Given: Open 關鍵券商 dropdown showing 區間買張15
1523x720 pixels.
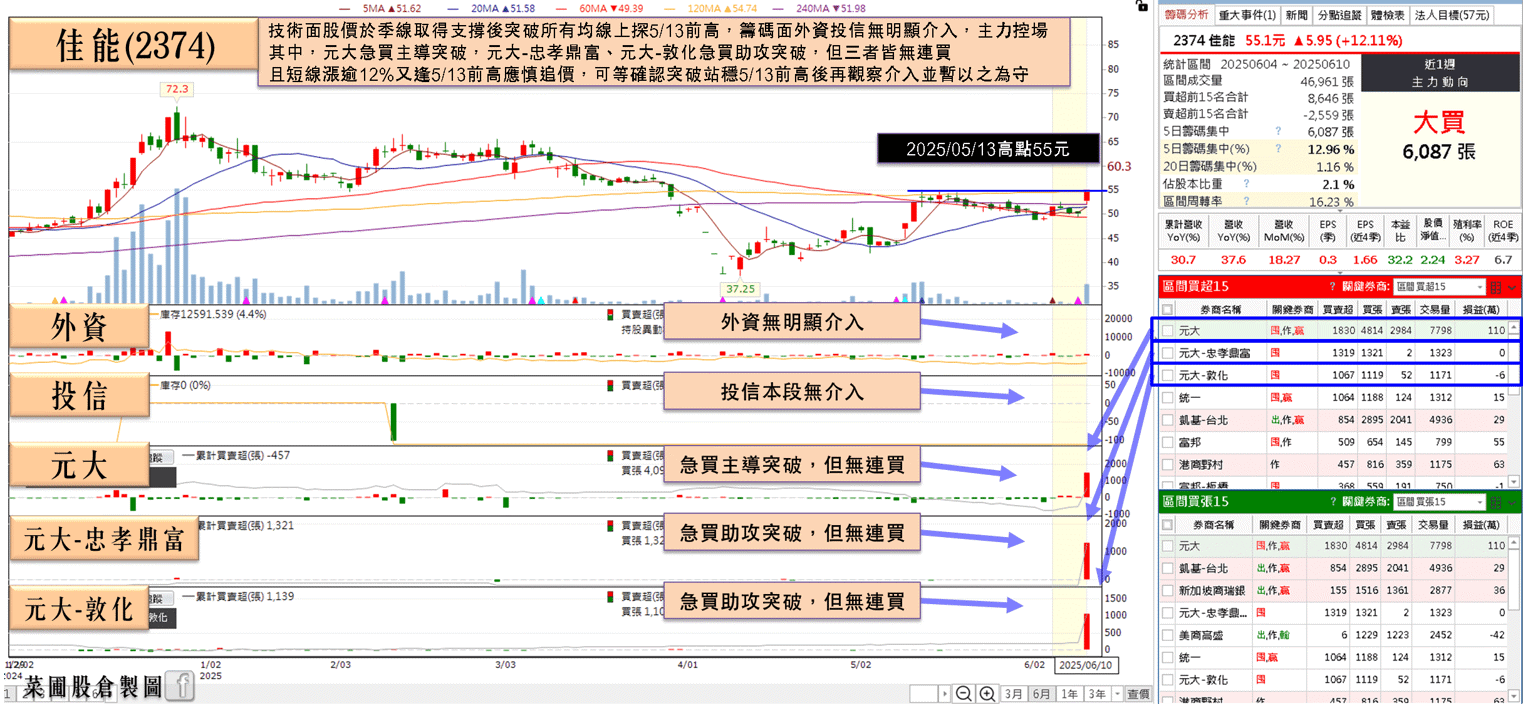Looking at the screenshot, I should [x=1440, y=501].
